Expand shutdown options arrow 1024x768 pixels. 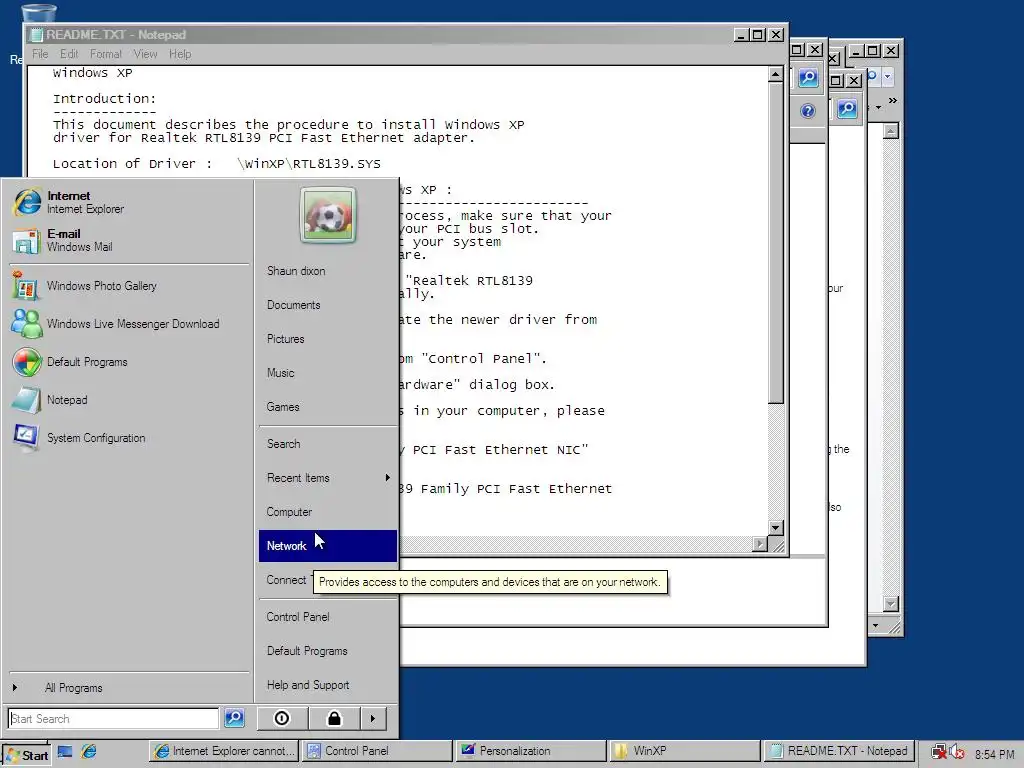[x=372, y=718]
